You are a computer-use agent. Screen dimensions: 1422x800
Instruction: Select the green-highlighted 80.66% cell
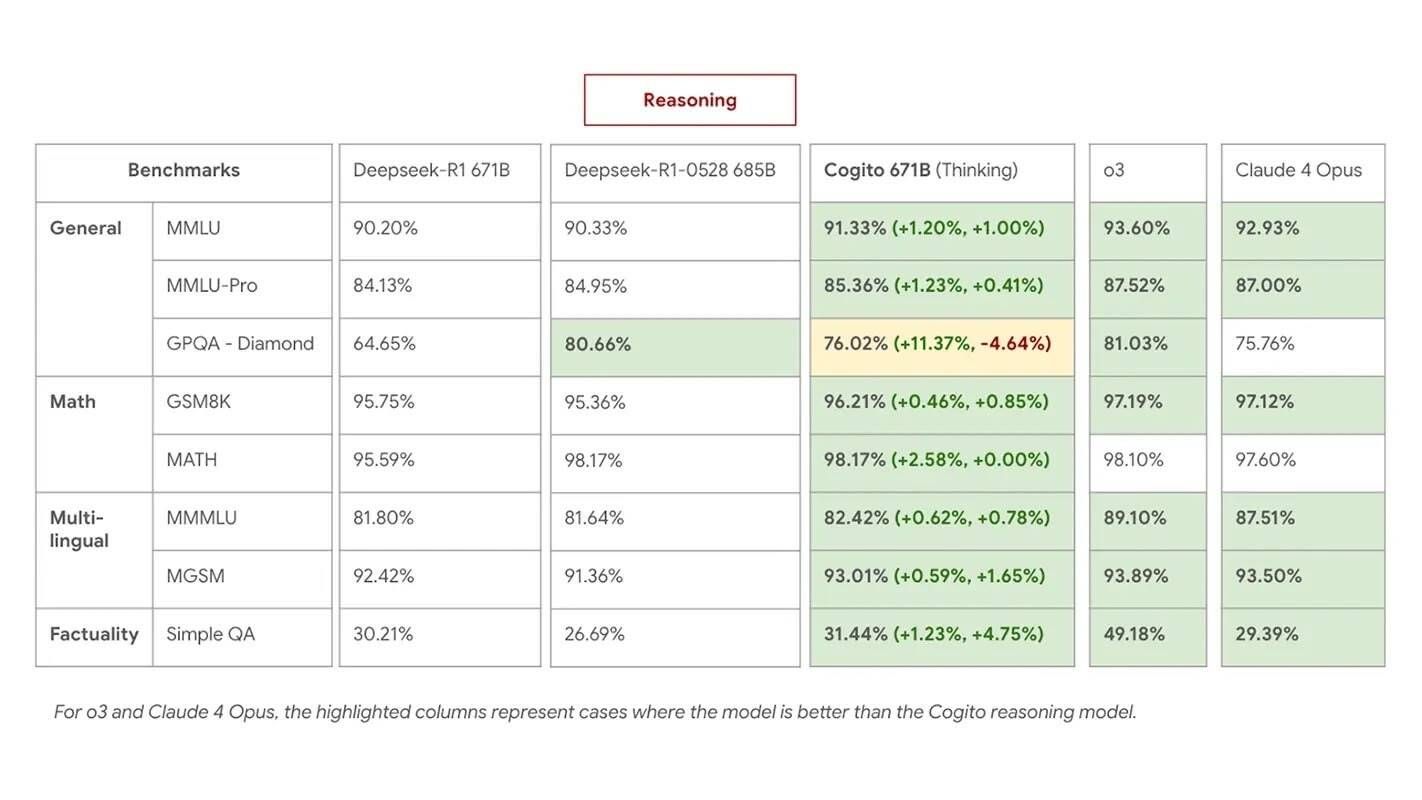(674, 345)
